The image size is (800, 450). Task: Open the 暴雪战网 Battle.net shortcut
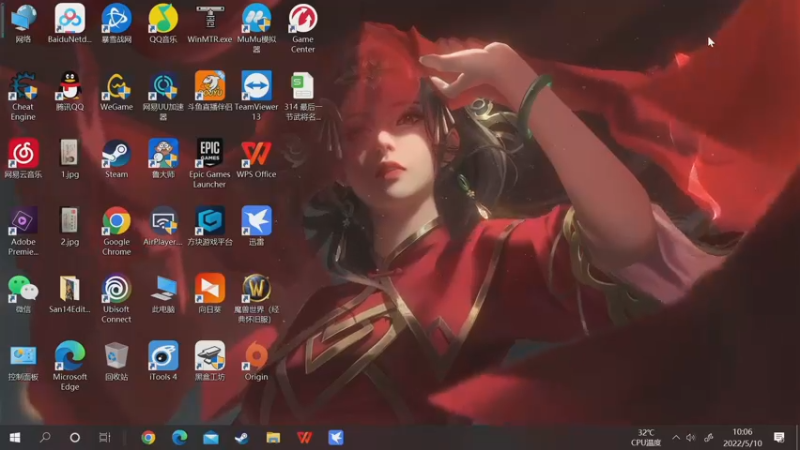click(116, 24)
